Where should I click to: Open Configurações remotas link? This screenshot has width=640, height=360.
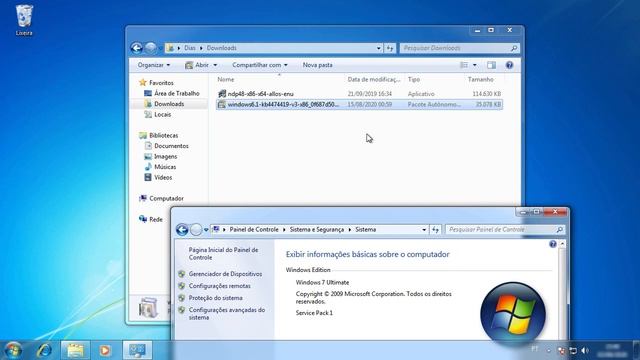pyautogui.click(x=220, y=286)
